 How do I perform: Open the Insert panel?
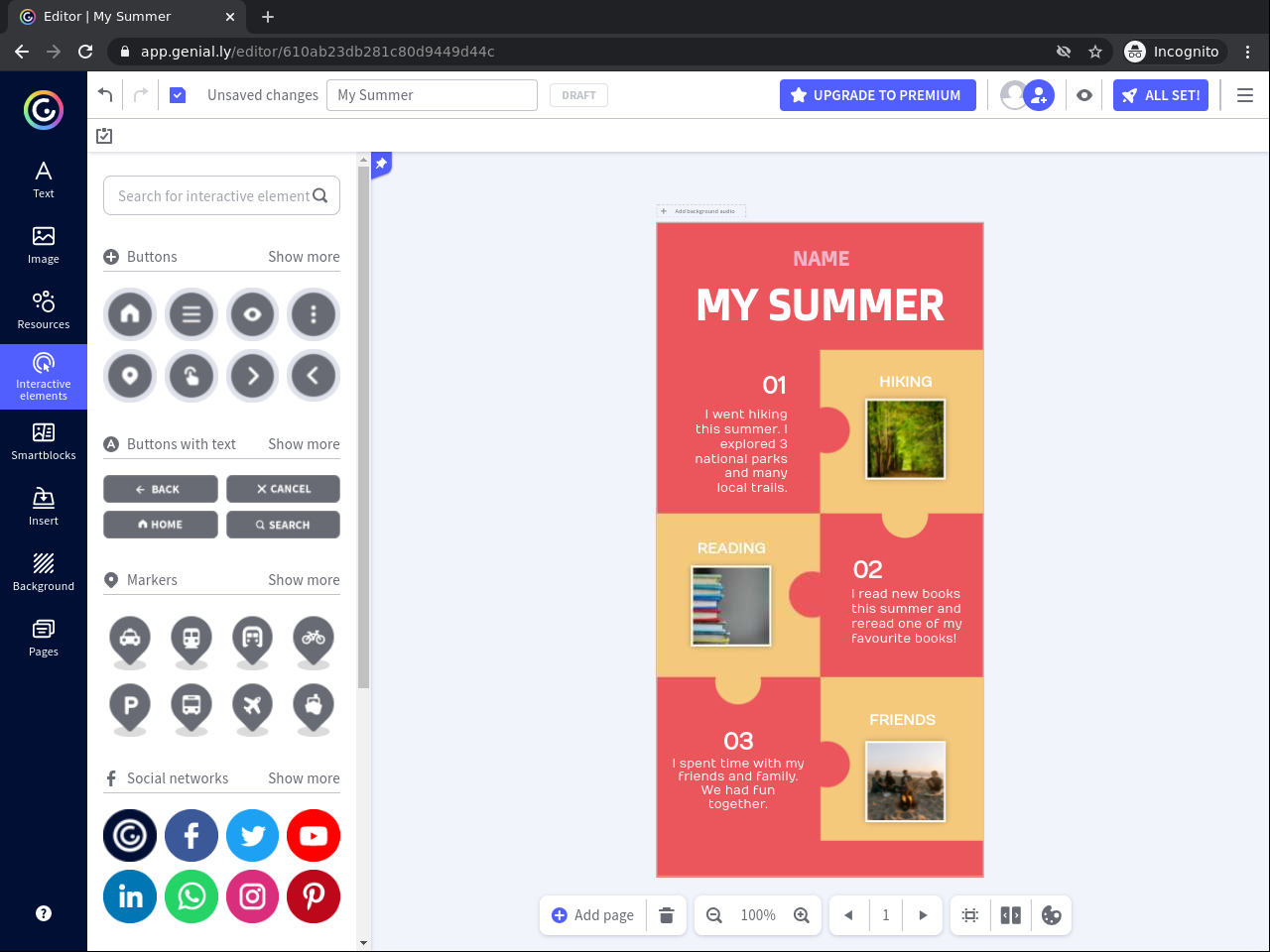tap(44, 507)
